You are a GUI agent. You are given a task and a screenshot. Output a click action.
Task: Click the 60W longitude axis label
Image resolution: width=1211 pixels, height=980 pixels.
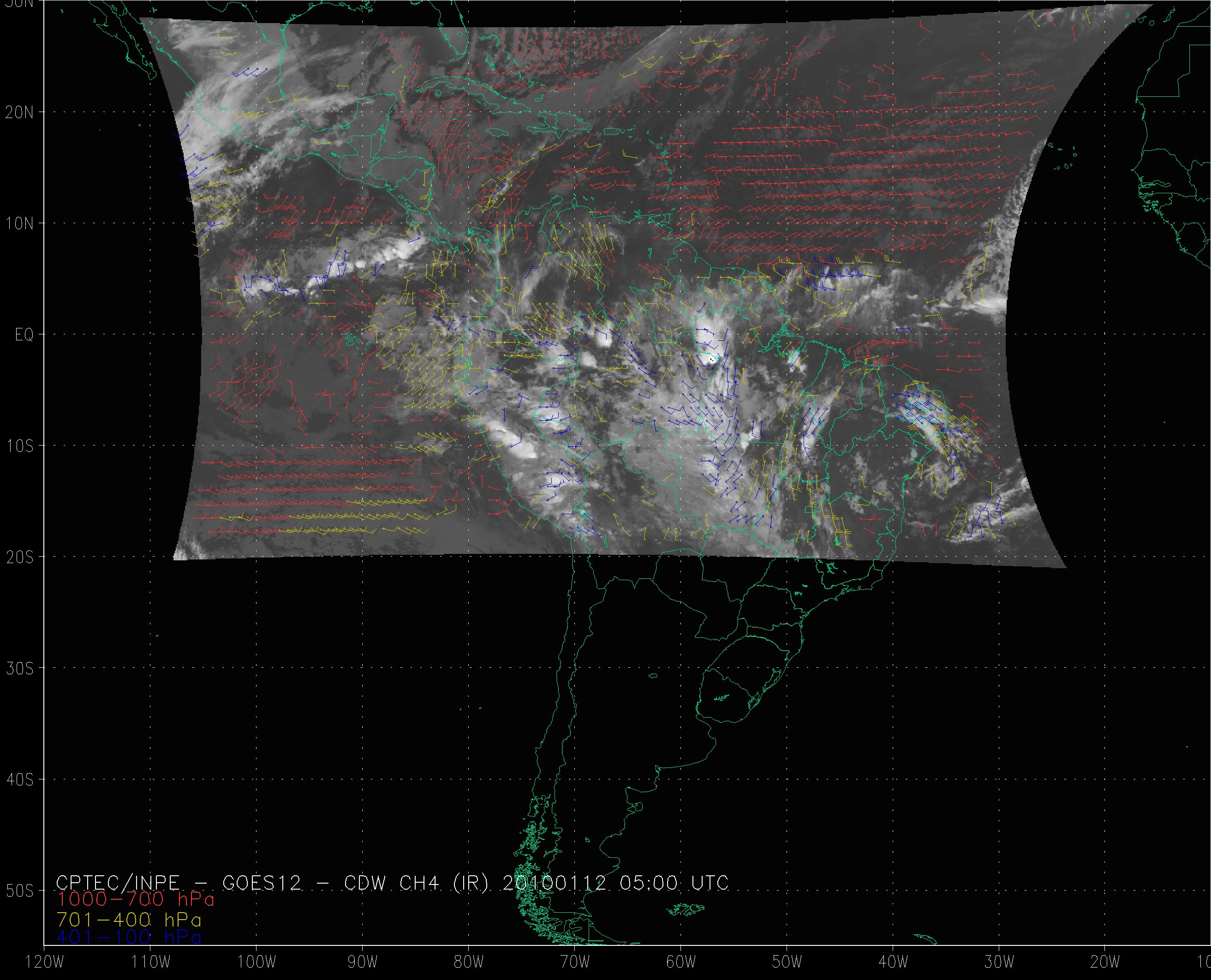pyautogui.click(x=681, y=962)
